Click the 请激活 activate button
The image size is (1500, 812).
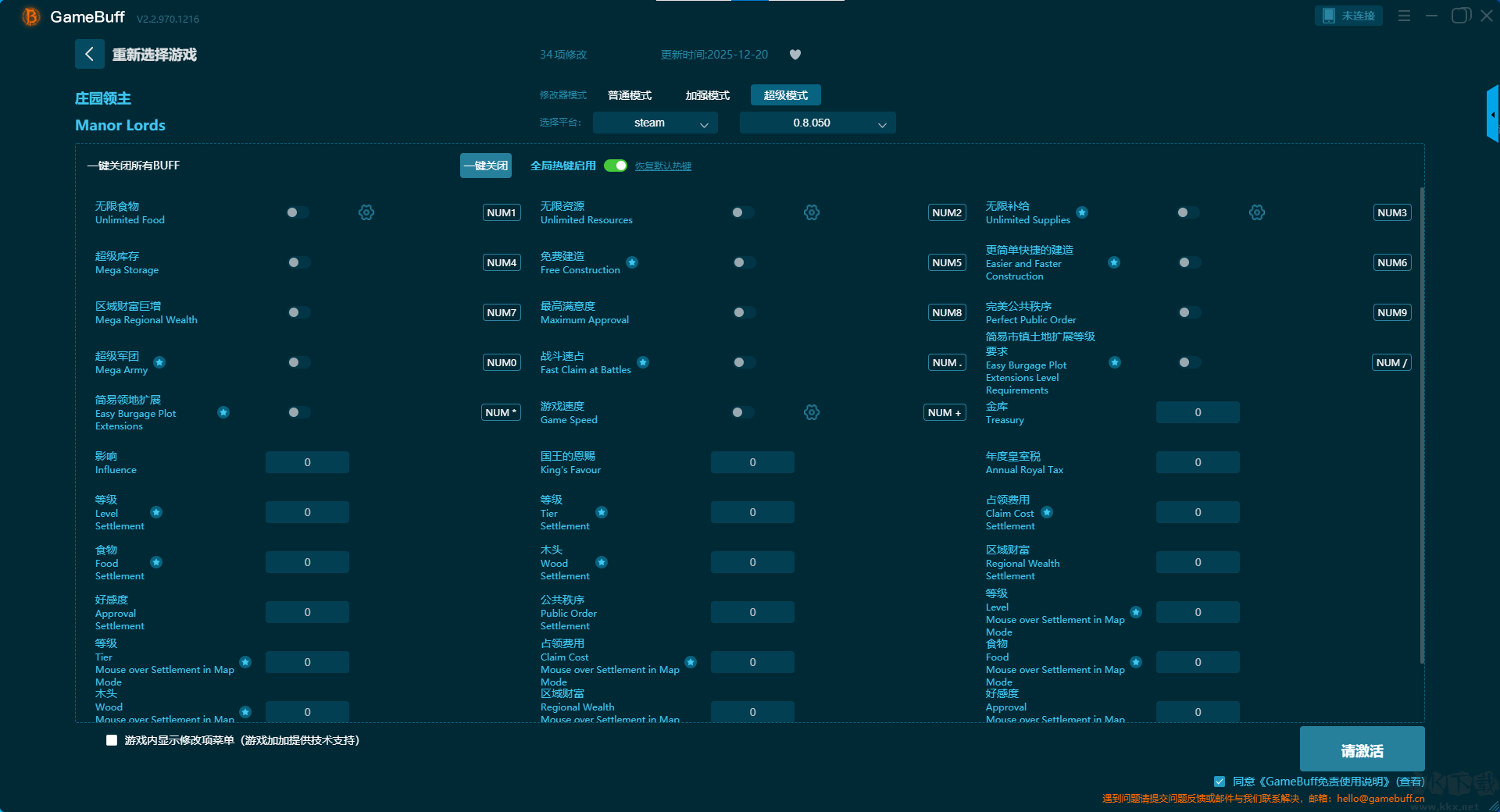click(x=1362, y=750)
